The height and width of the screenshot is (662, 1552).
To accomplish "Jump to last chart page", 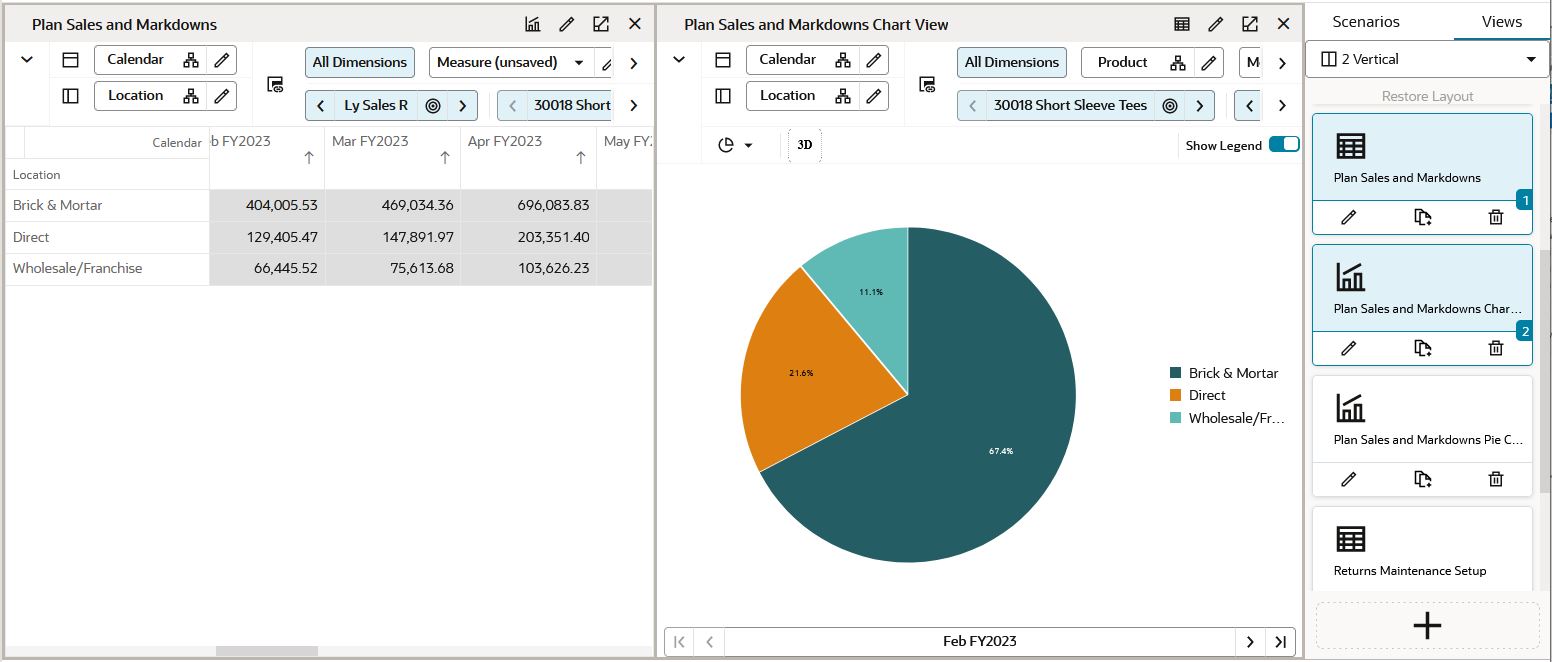I will point(1280,642).
